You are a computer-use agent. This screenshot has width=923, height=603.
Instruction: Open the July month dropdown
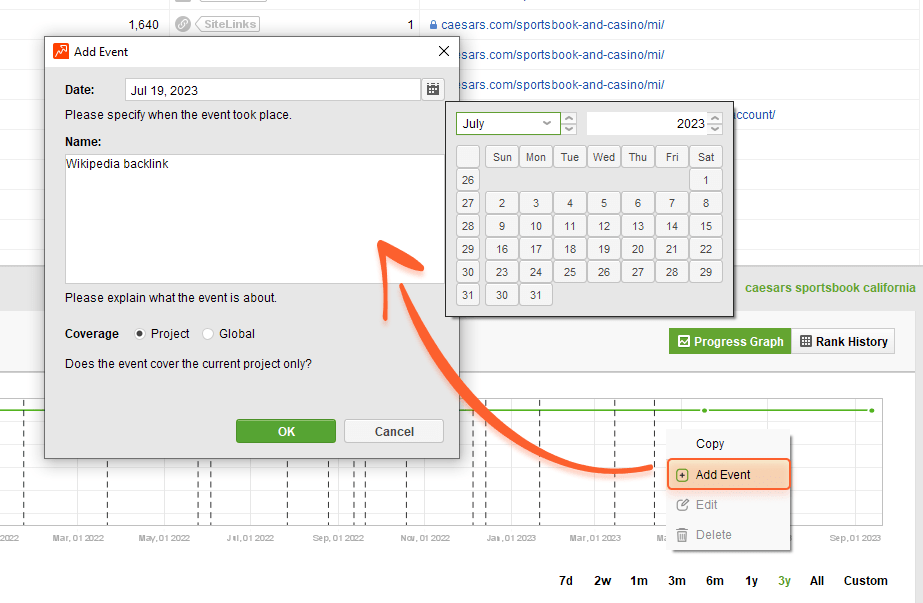pyautogui.click(x=508, y=124)
